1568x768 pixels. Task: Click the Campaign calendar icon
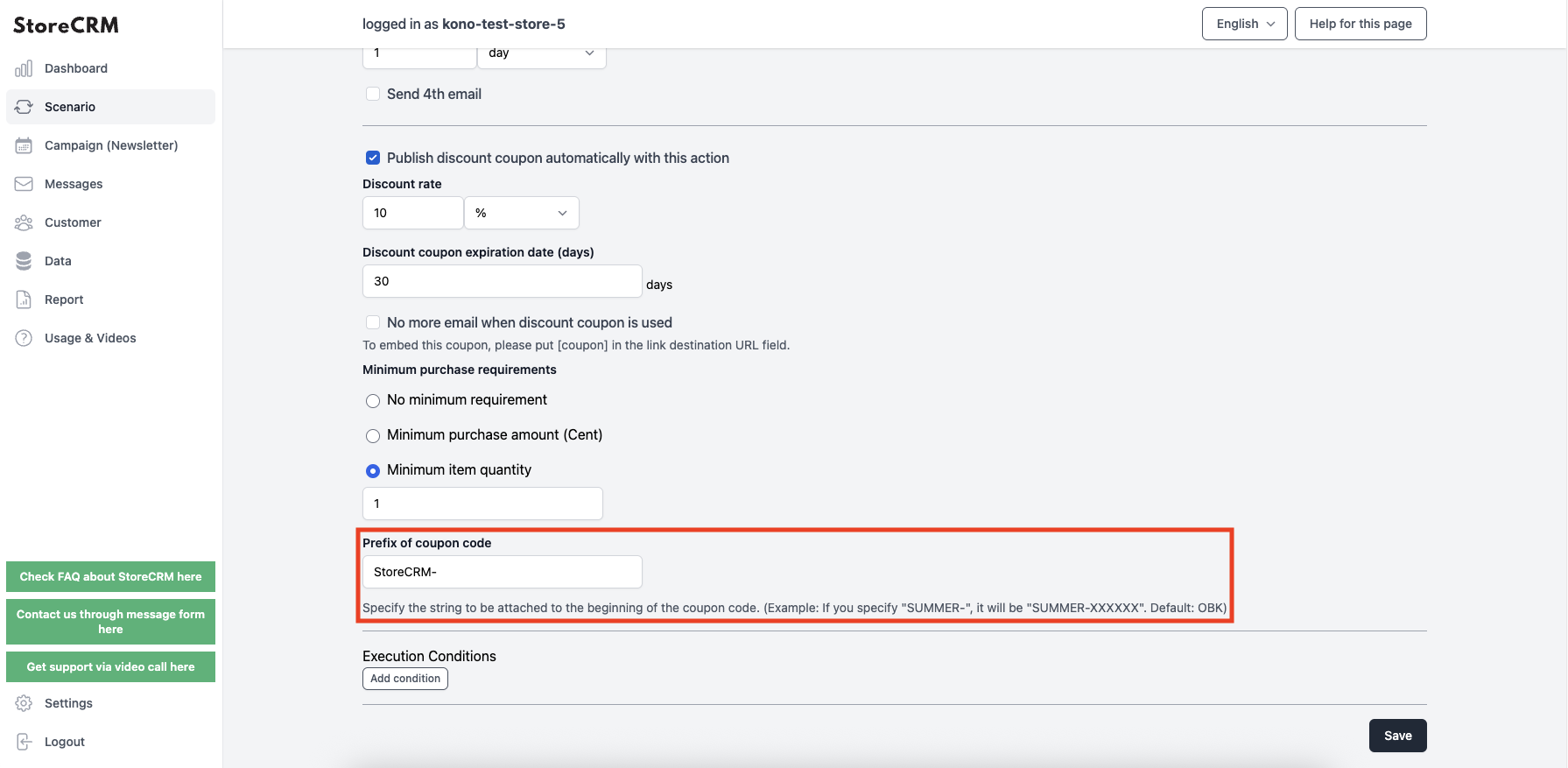pos(24,145)
